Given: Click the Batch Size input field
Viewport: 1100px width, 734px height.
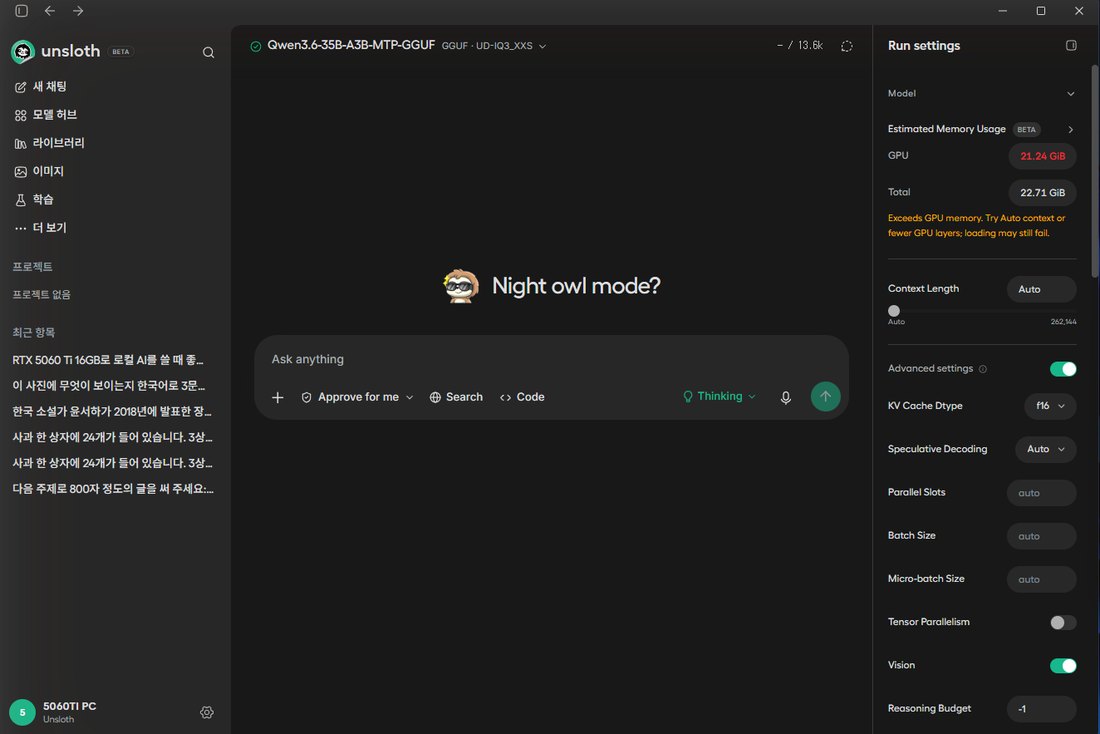Looking at the screenshot, I should coord(1041,536).
